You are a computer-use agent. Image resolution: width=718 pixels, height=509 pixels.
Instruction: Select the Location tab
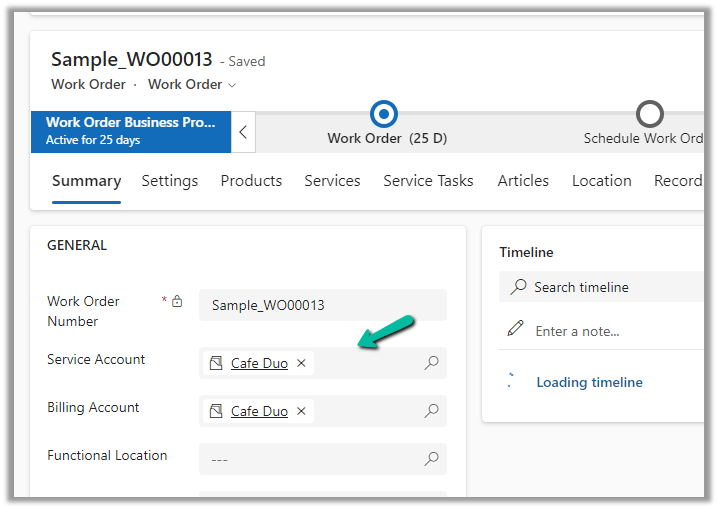[x=601, y=181]
